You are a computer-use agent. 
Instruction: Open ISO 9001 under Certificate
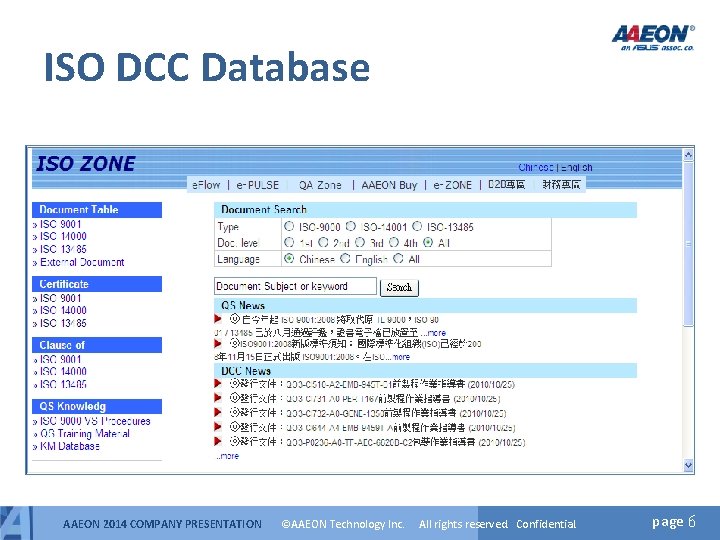click(60, 298)
